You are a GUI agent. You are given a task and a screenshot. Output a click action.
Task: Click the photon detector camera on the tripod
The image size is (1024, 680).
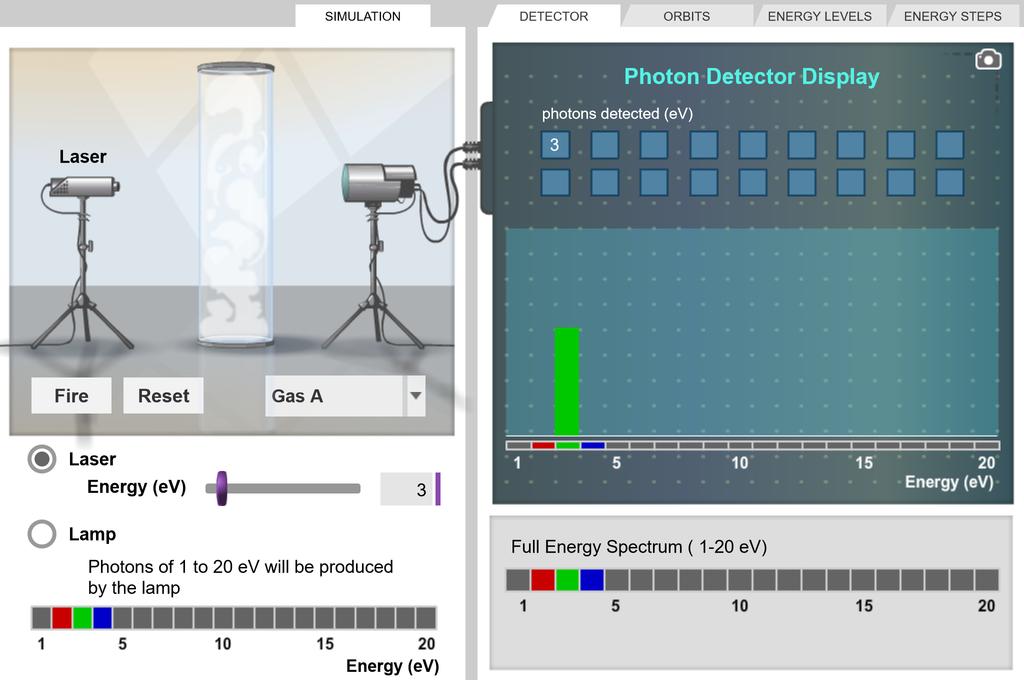click(380, 182)
